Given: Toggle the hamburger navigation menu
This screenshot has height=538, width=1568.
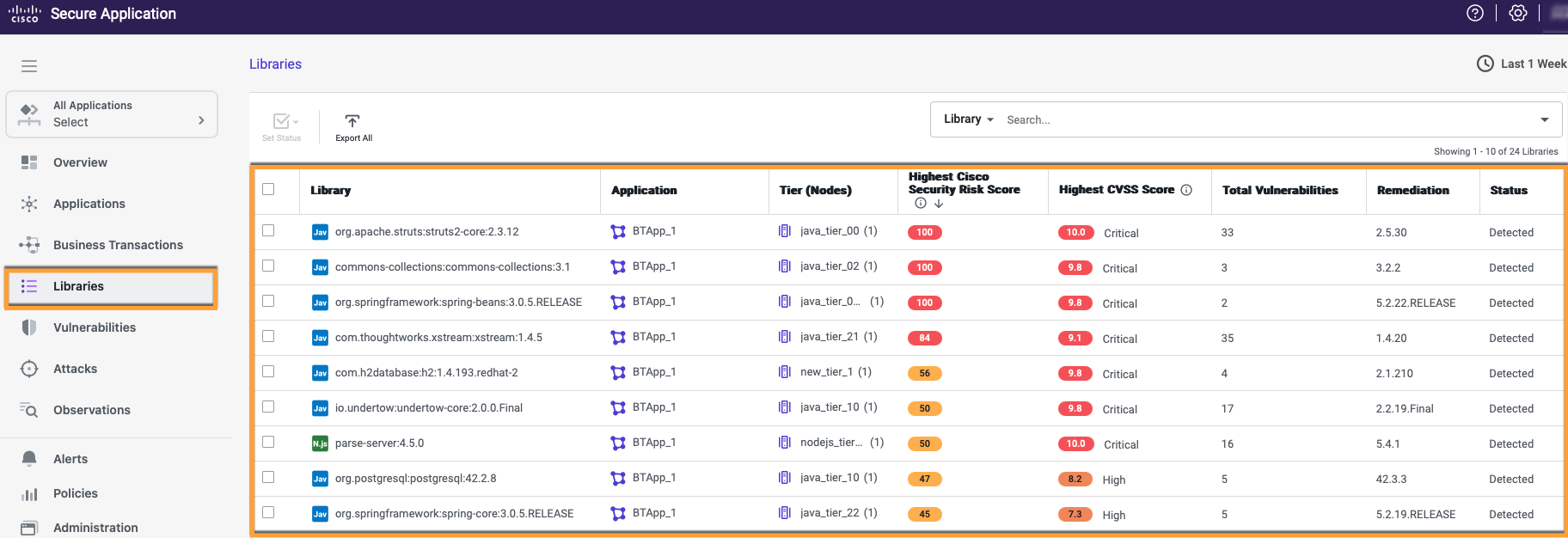Looking at the screenshot, I should tap(29, 66).
